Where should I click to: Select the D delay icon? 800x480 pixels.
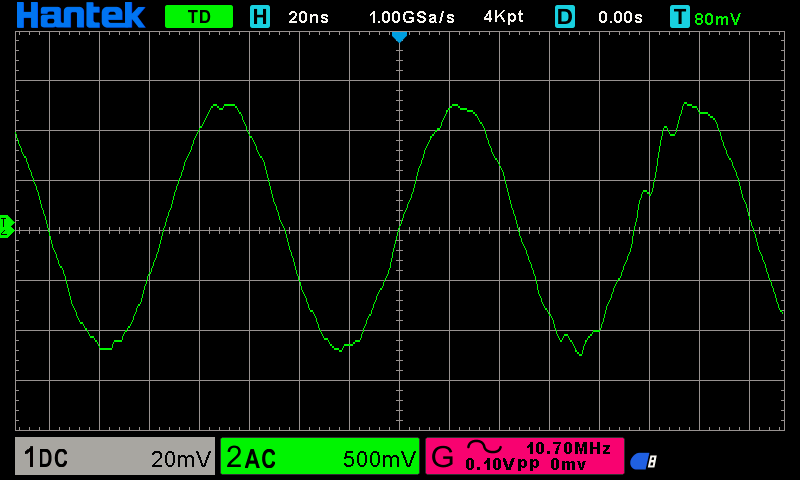coord(565,17)
